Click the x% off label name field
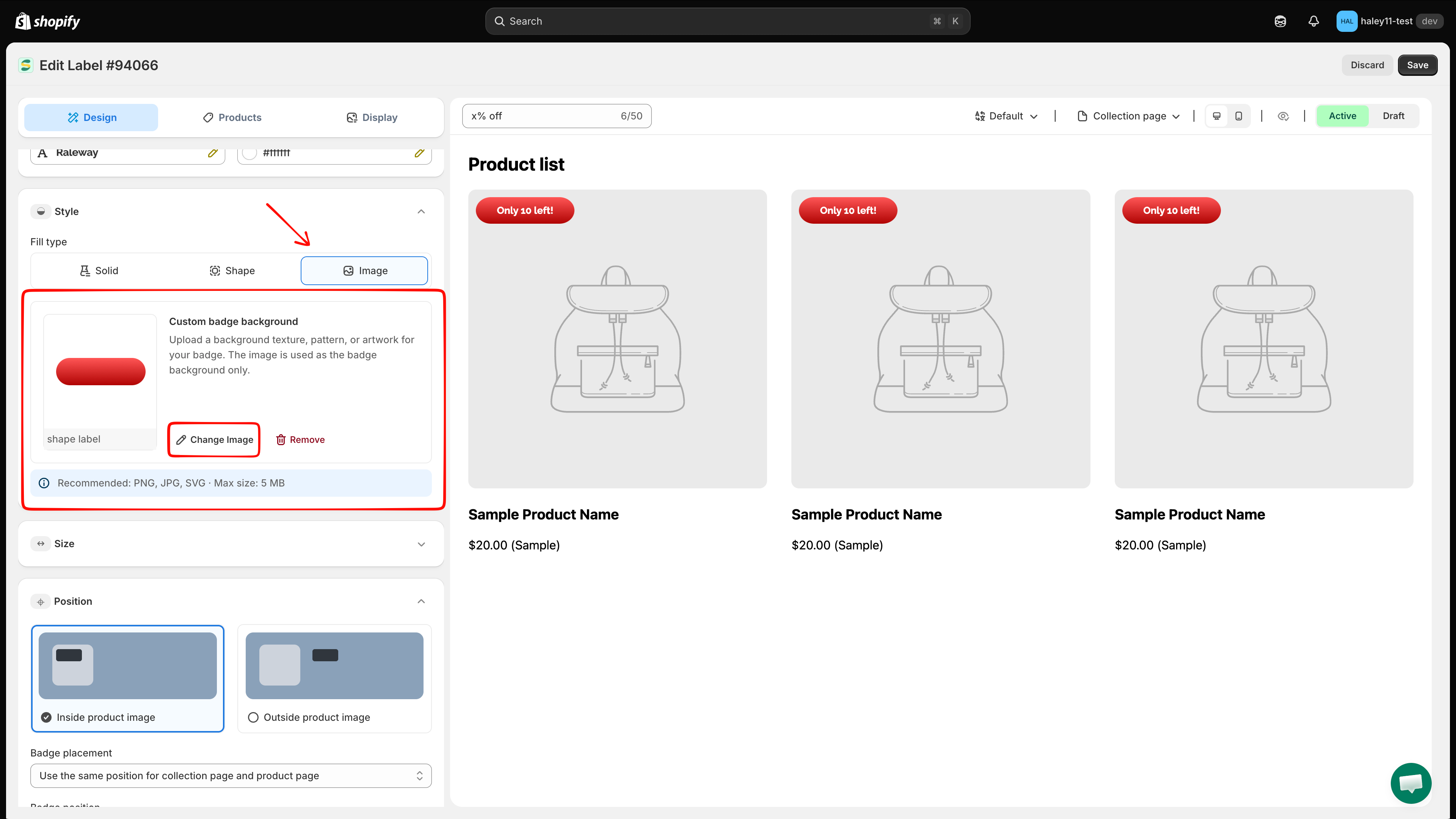 (x=557, y=116)
